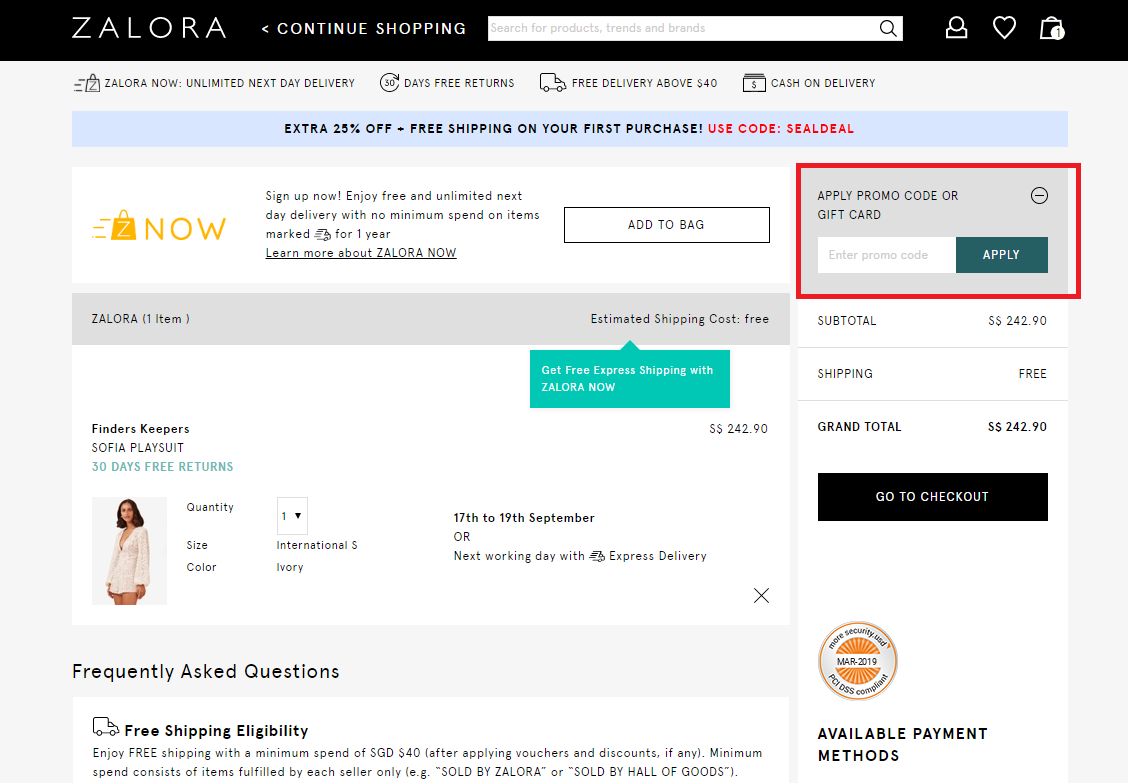1128x783 pixels.
Task: Click the 30 days free returns icon
Action: [389, 83]
